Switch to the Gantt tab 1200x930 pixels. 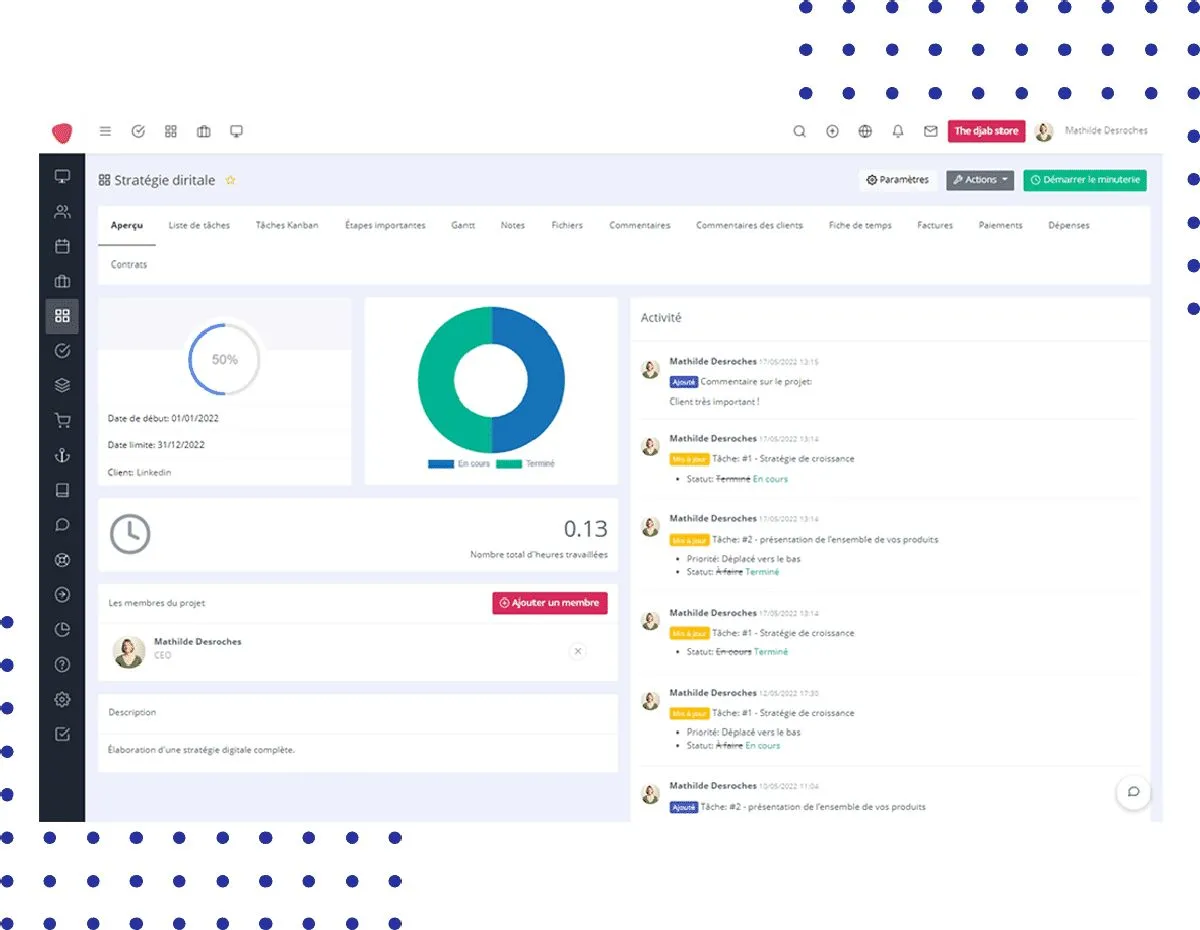[x=463, y=225]
